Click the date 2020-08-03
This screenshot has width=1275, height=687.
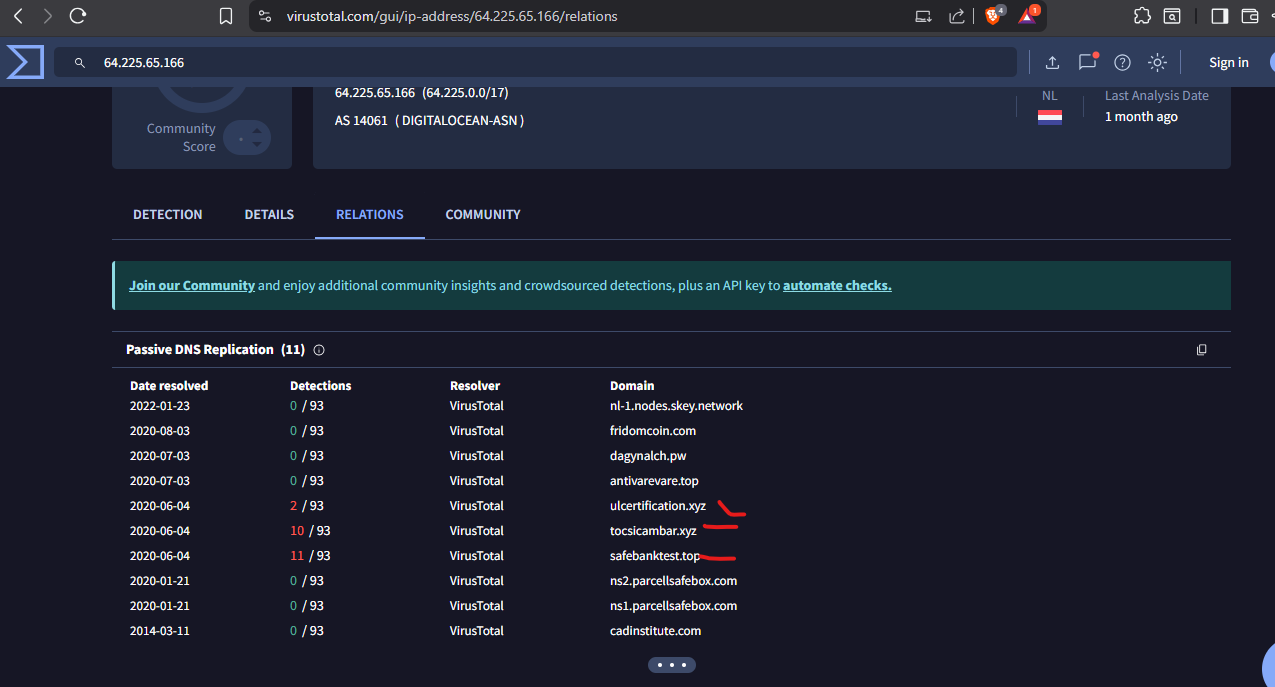160,431
